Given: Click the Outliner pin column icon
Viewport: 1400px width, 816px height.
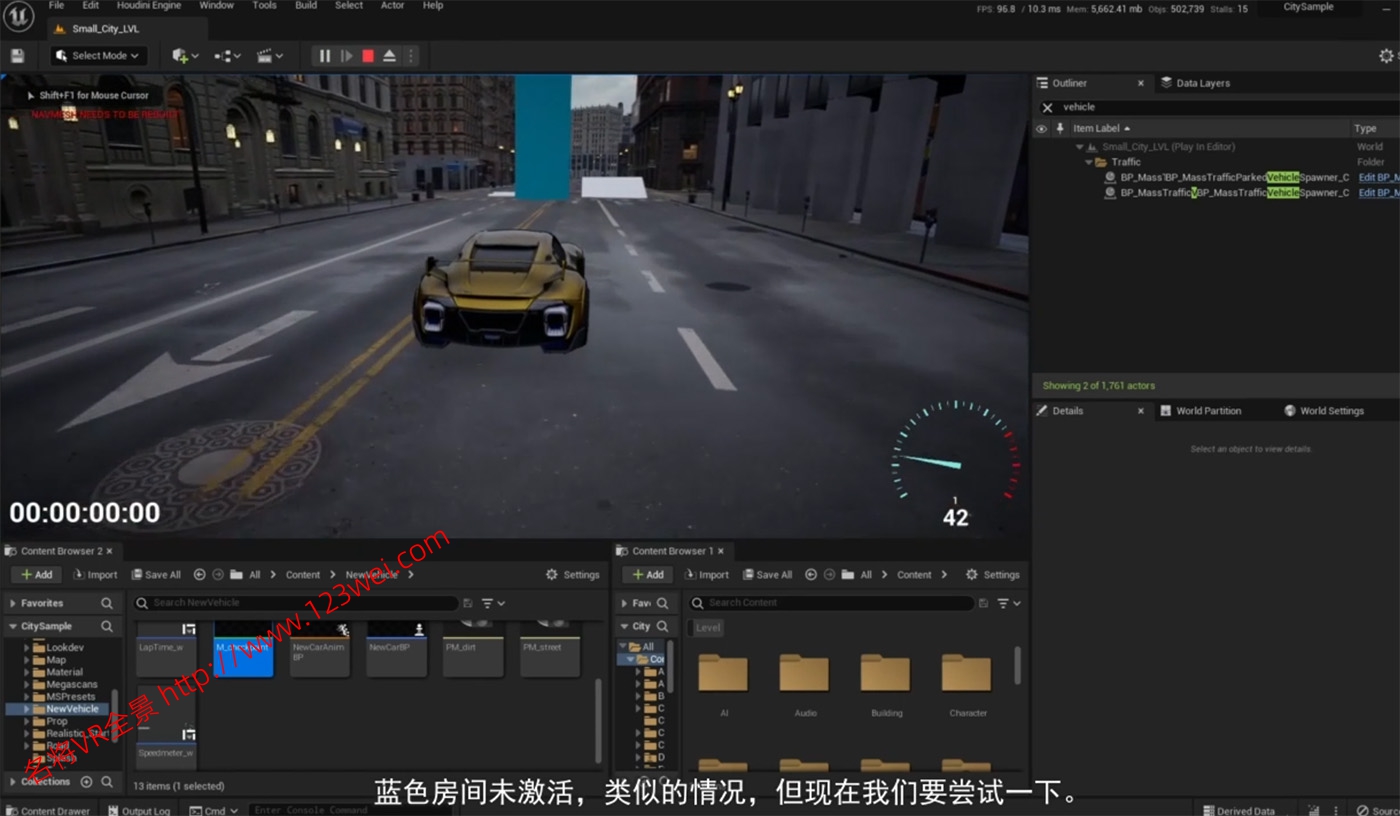Looking at the screenshot, I should tap(1060, 128).
